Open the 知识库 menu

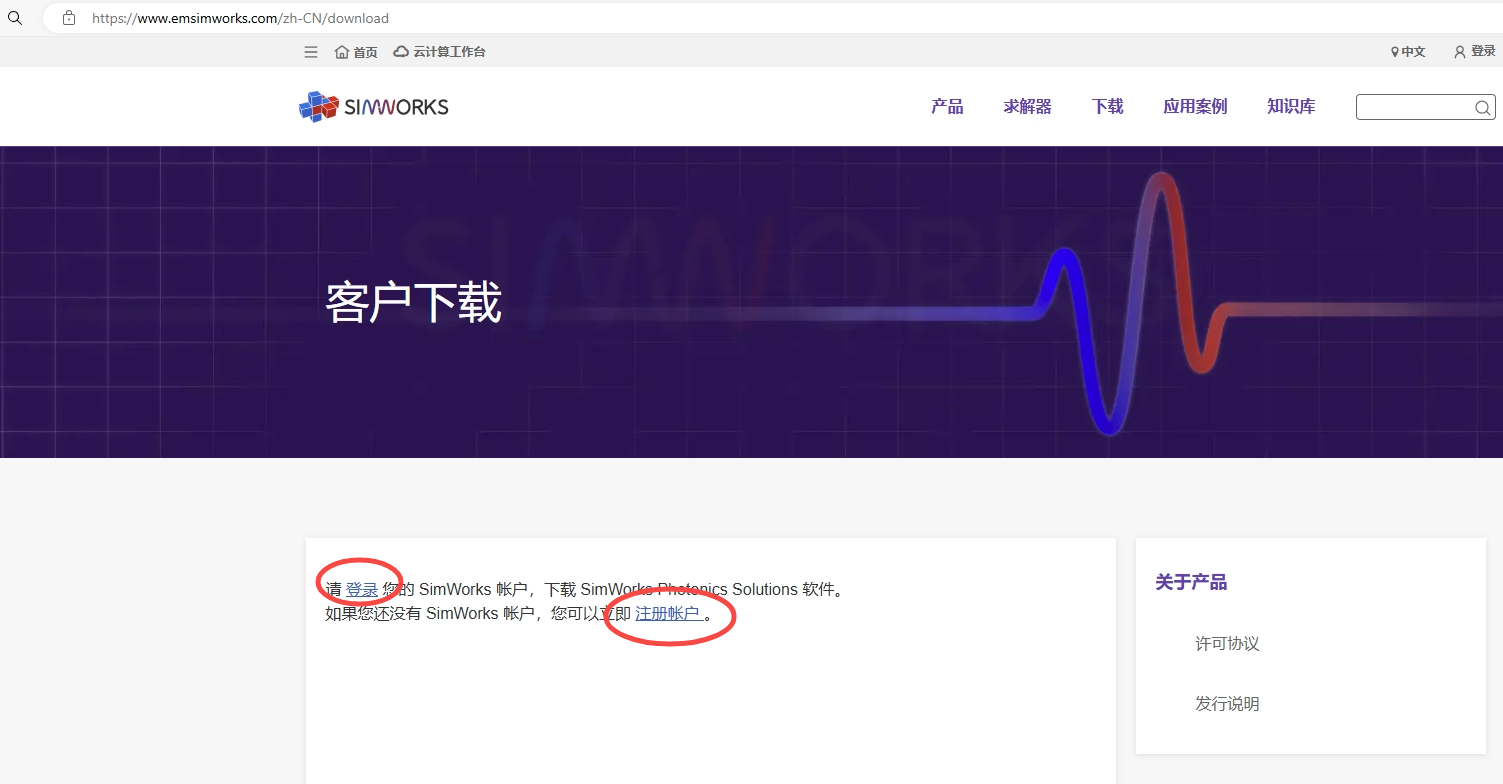(1291, 107)
